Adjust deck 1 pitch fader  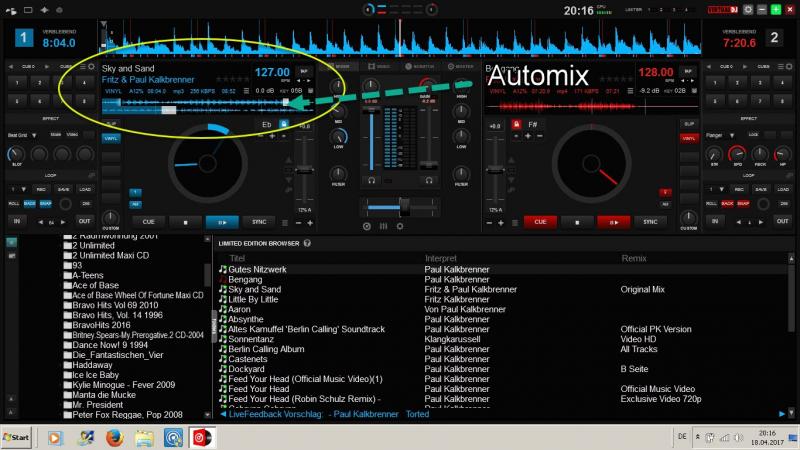click(x=305, y=170)
